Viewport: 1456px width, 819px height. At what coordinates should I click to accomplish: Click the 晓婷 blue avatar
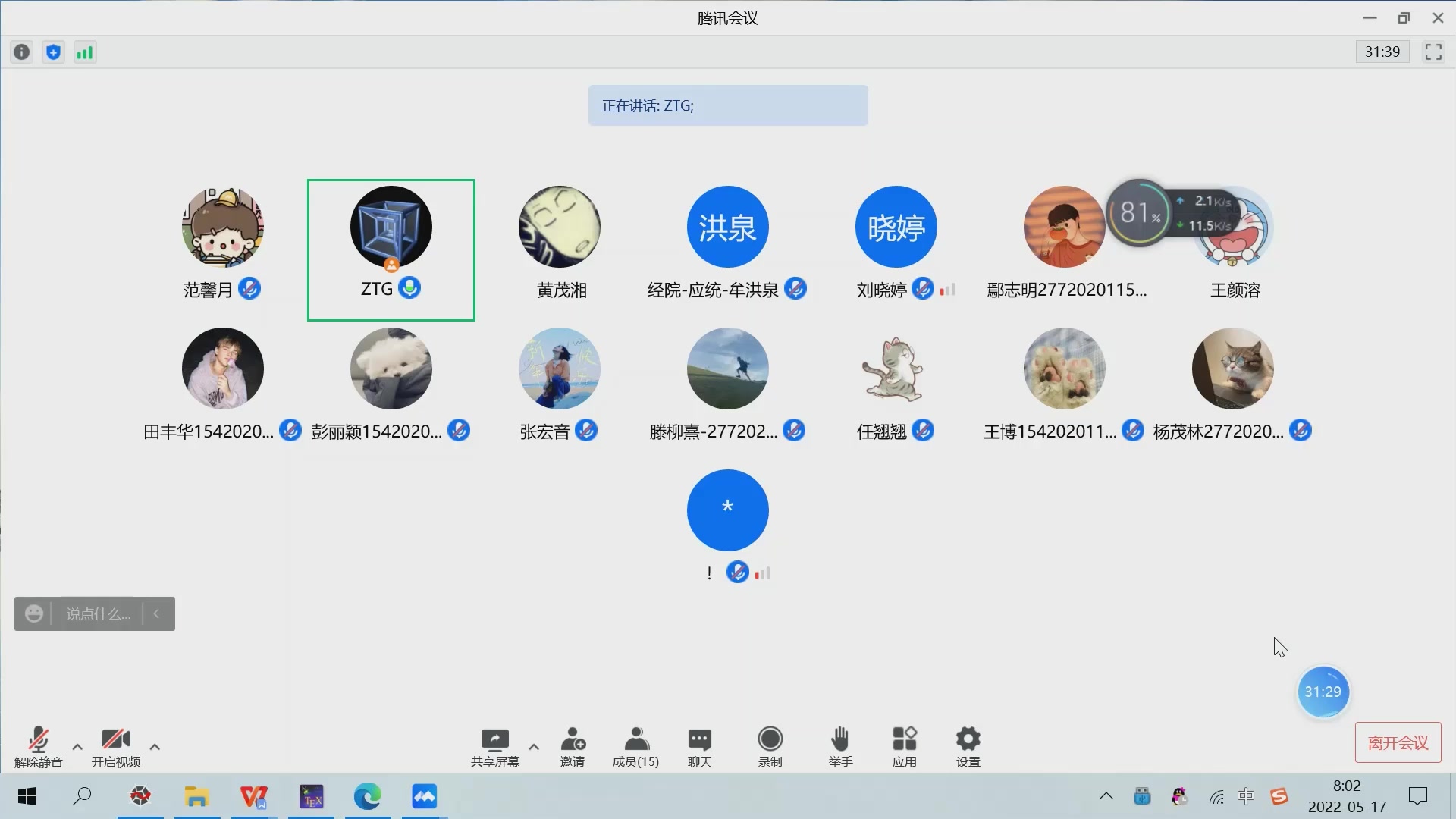click(x=896, y=227)
